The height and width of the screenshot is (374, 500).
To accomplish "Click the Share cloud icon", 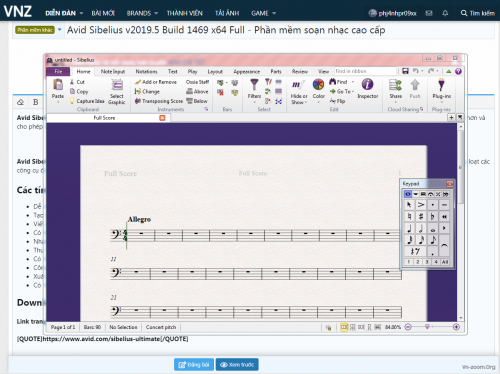I will (395, 85).
